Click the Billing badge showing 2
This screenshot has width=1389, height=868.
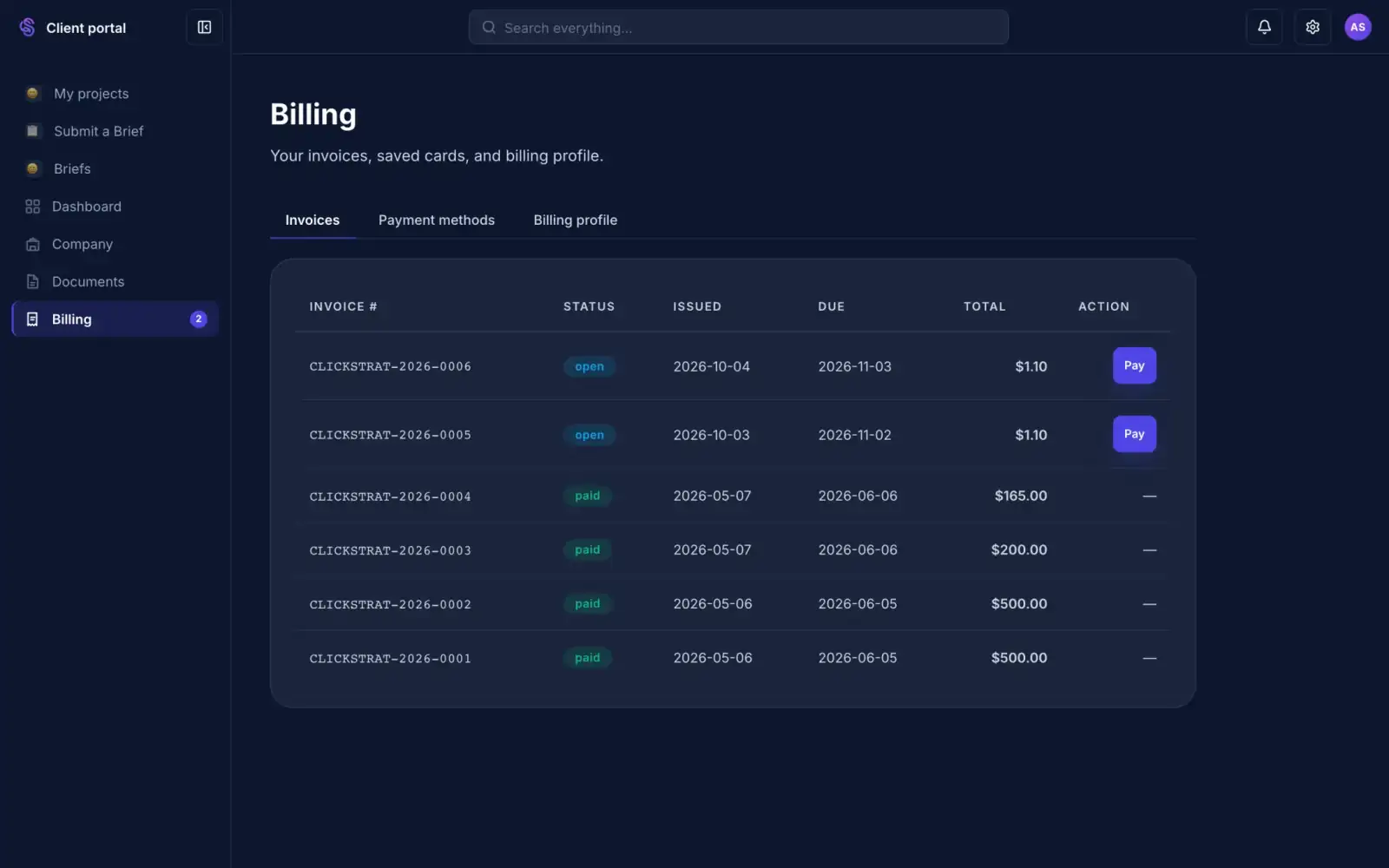(198, 319)
